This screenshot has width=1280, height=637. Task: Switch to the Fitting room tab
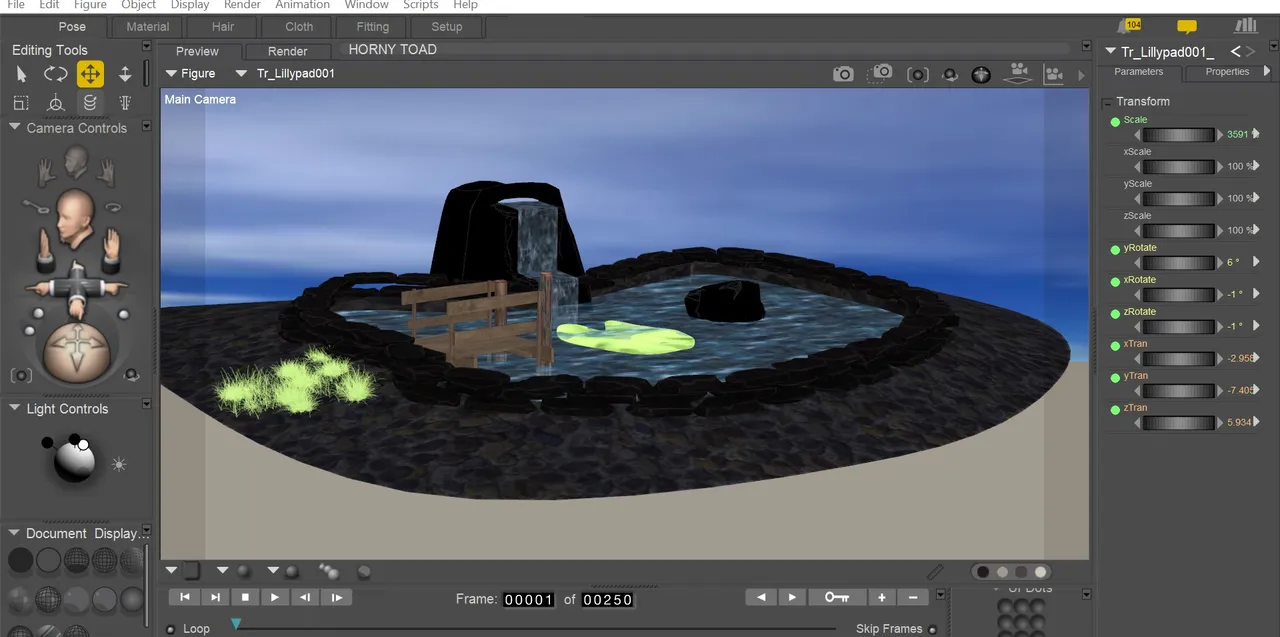373,27
